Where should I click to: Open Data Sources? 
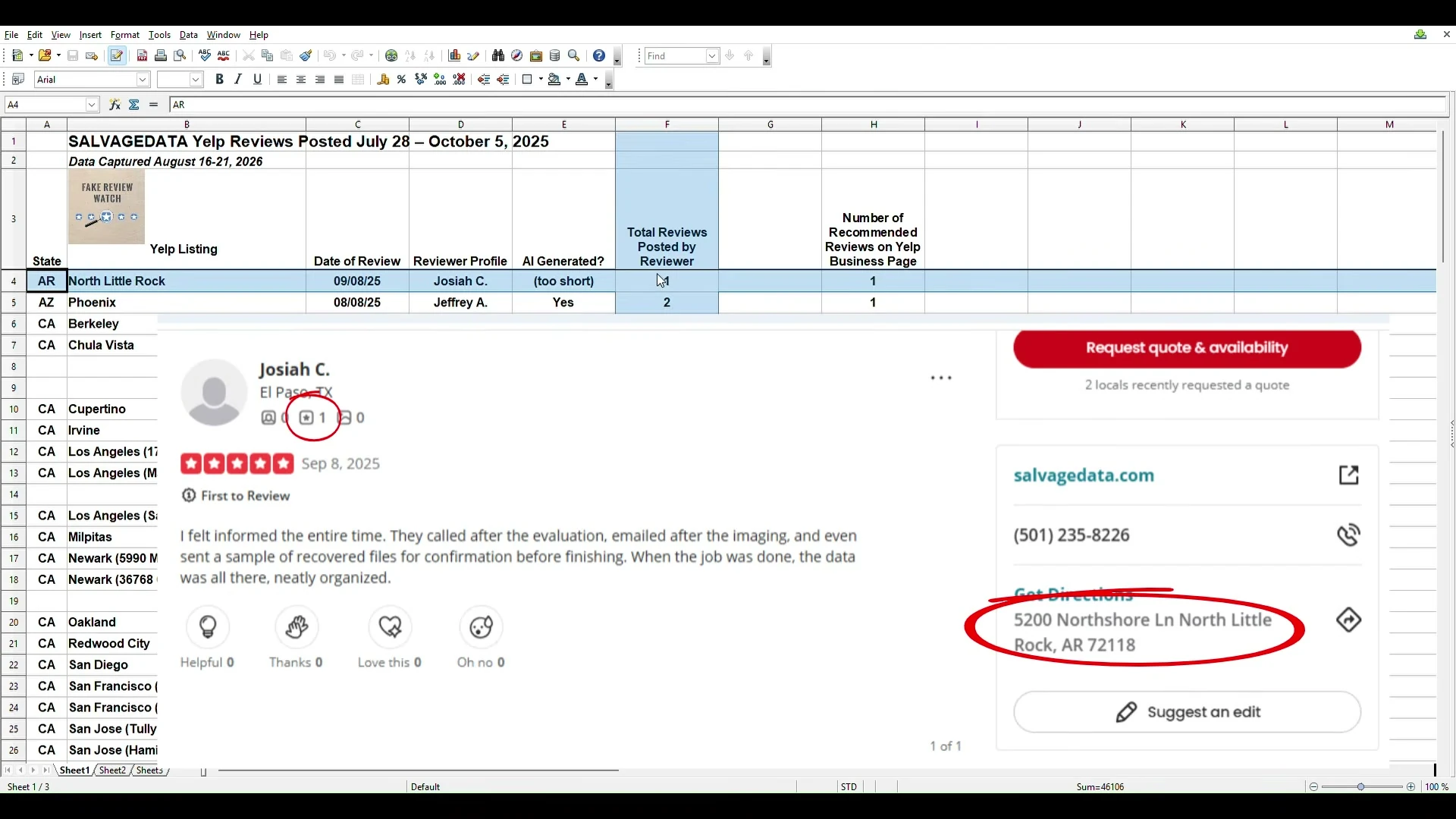point(555,55)
